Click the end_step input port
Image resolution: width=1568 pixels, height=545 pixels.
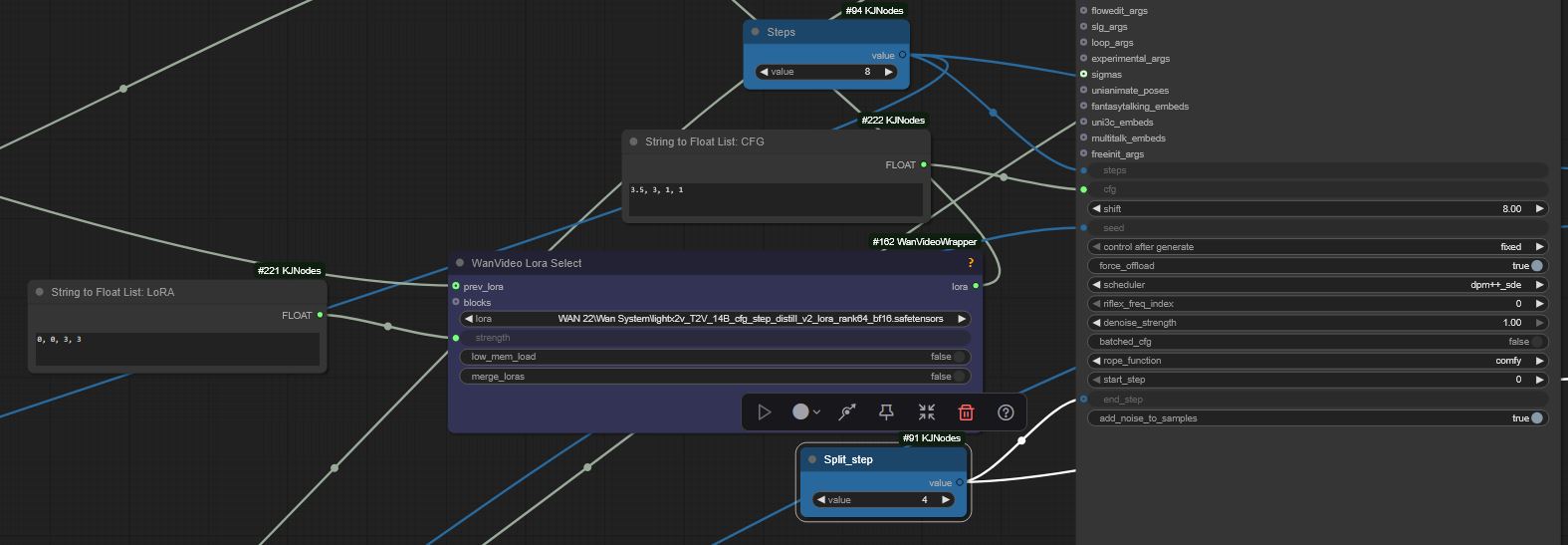1084,400
